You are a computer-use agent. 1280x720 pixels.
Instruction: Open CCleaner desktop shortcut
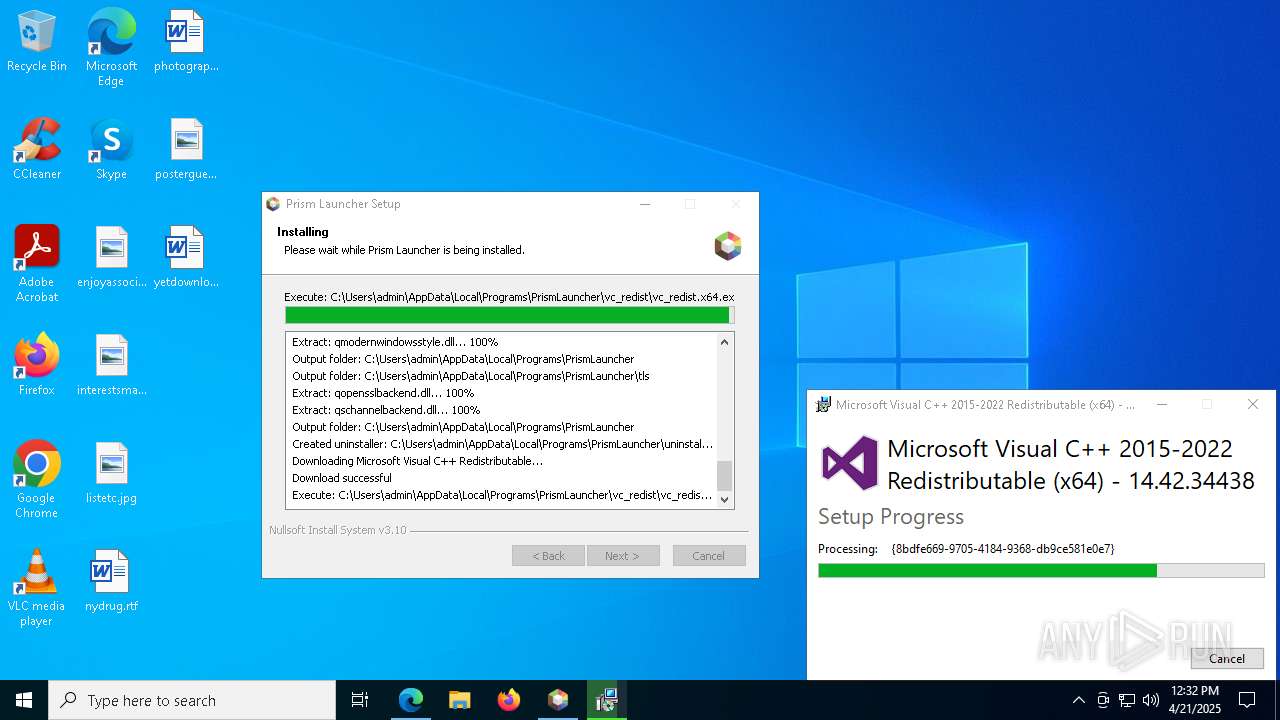(37, 150)
